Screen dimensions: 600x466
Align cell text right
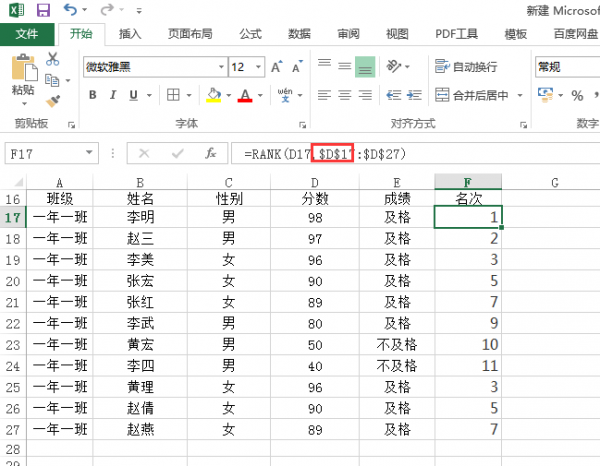[x=365, y=95]
